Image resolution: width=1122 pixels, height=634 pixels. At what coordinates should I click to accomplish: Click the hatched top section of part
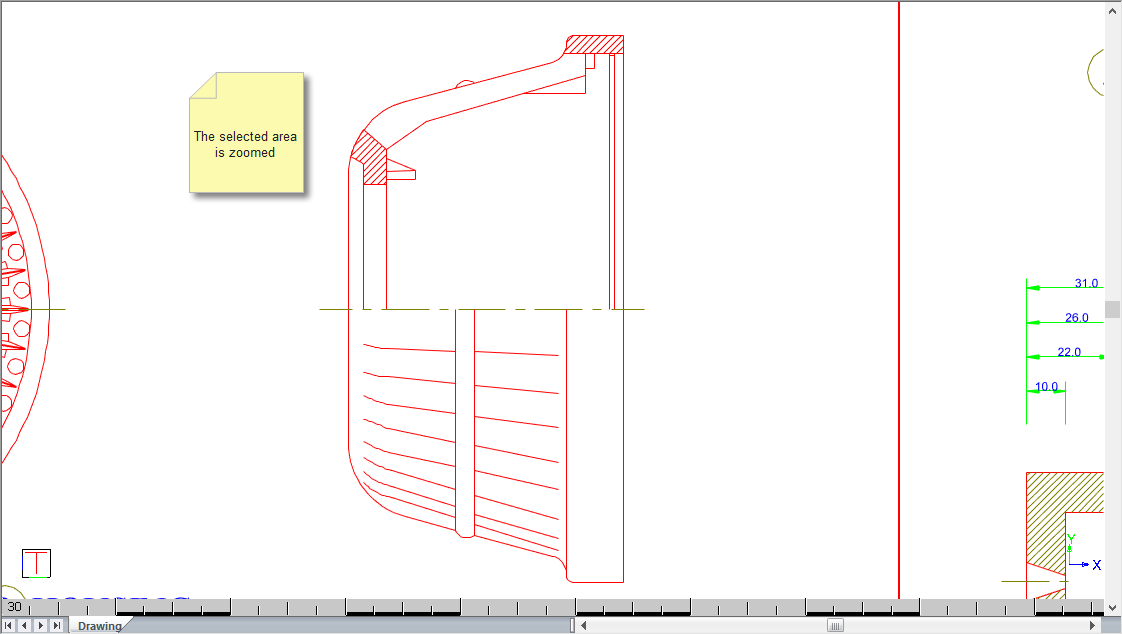(x=595, y=45)
